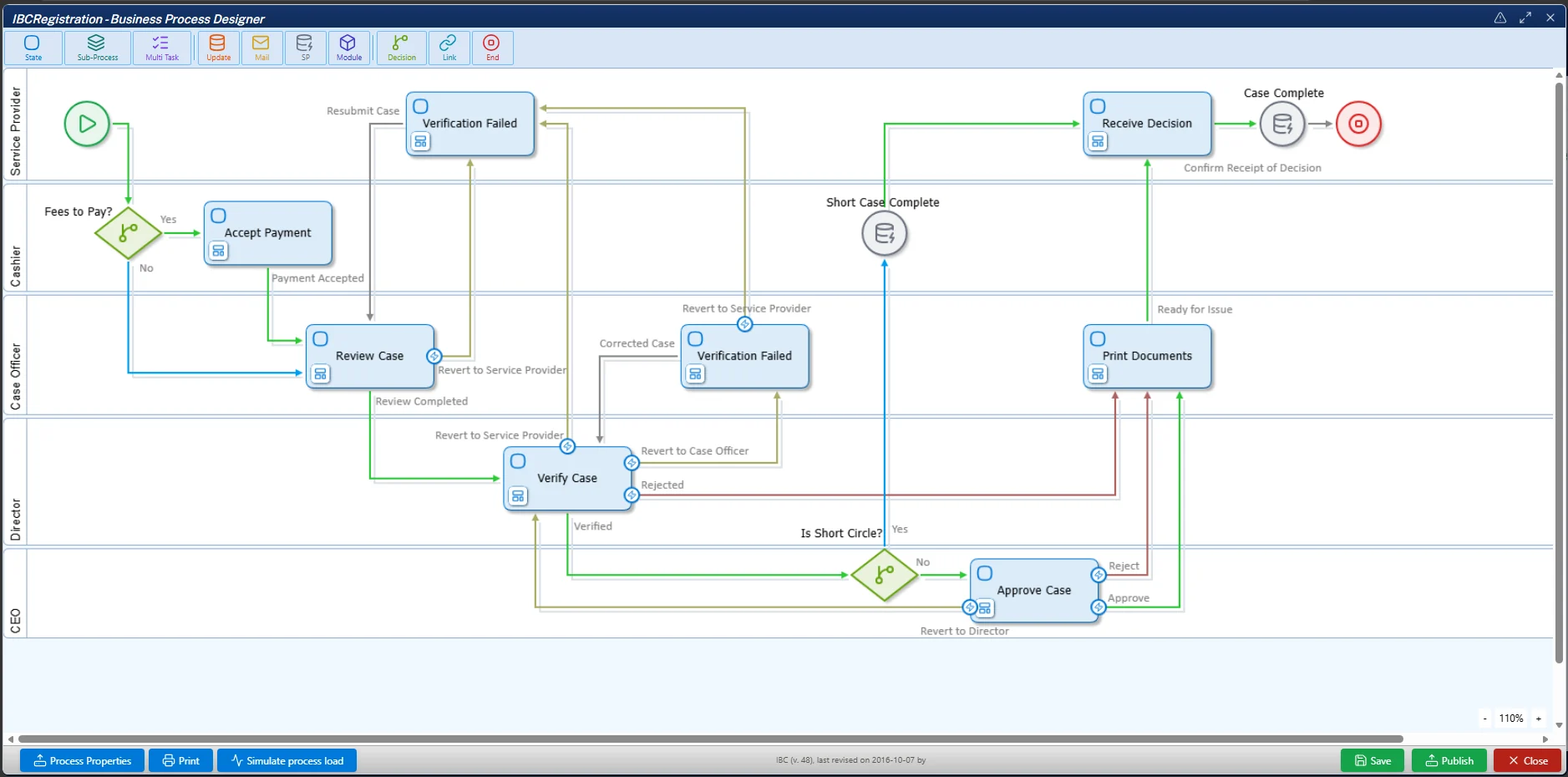Expand the designer window to fullscreen
Screen dimensions: 1568x777
1525,18
